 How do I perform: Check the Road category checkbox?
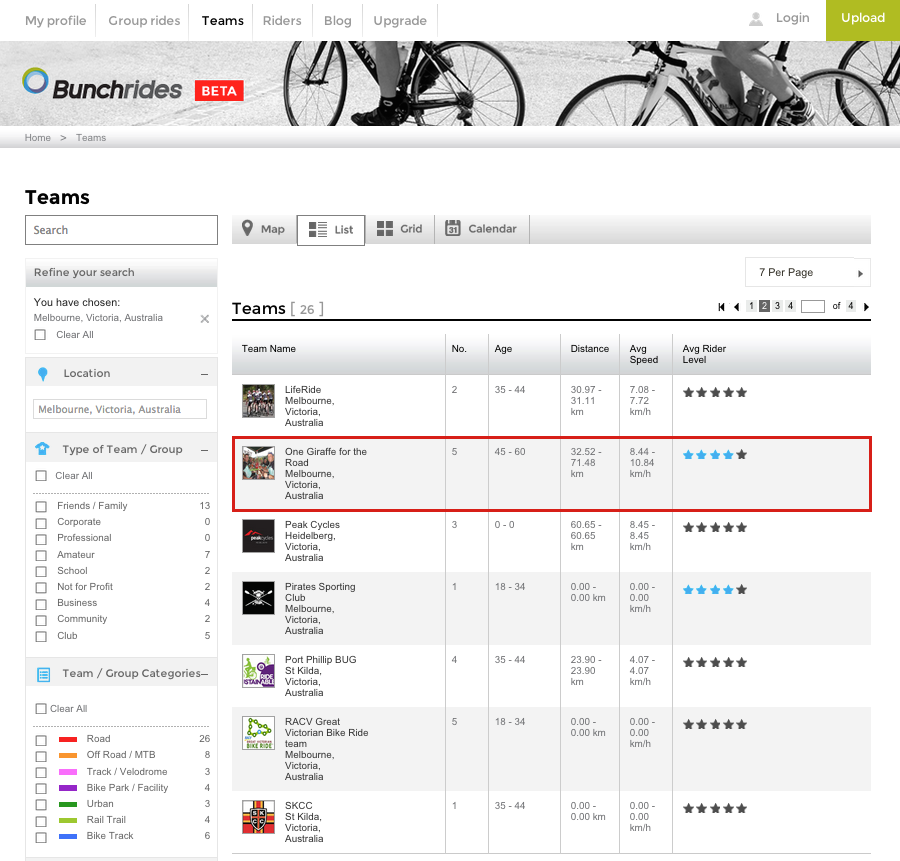[41, 740]
